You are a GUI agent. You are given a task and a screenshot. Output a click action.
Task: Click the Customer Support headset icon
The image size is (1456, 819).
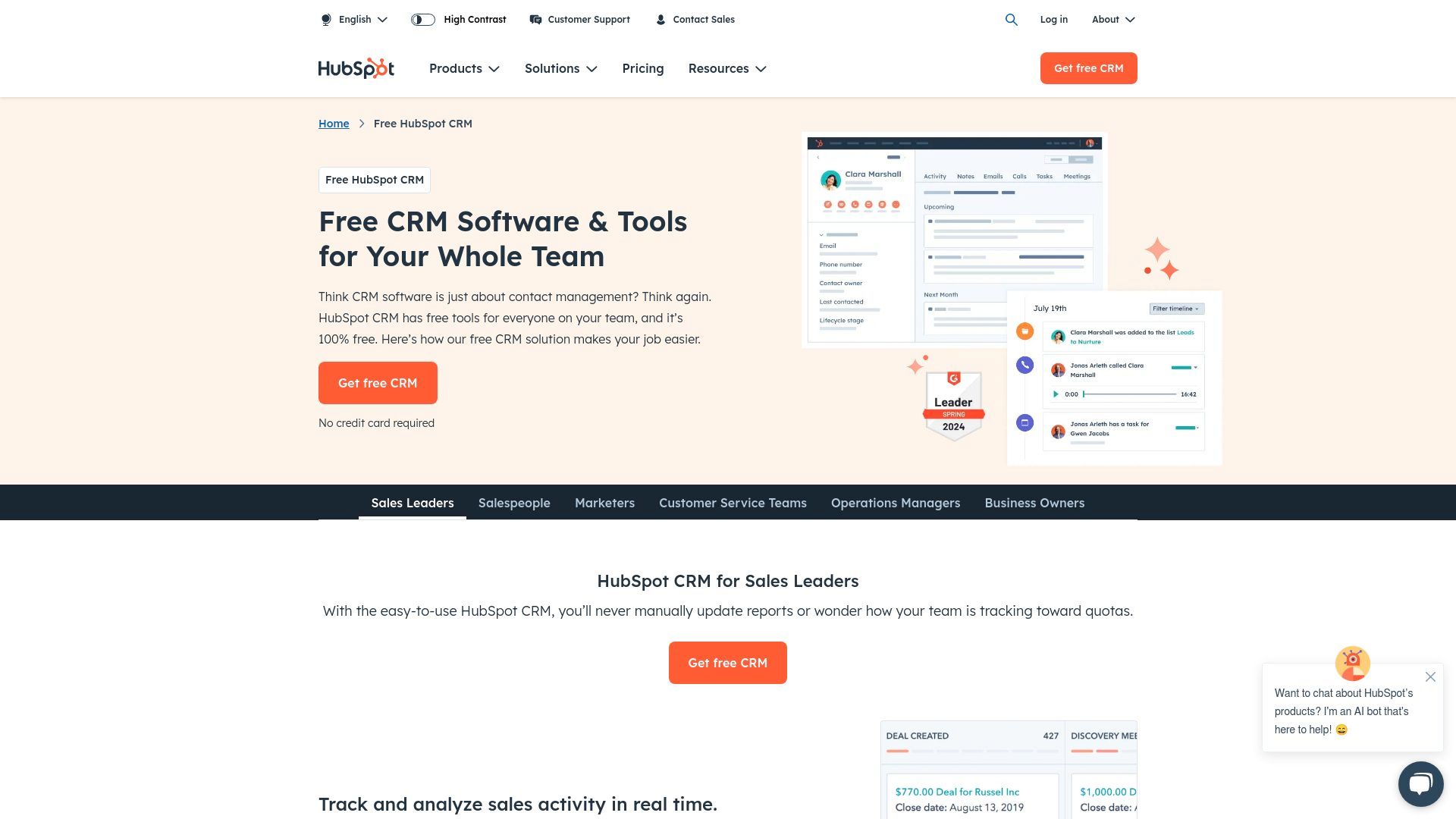pyautogui.click(x=535, y=19)
